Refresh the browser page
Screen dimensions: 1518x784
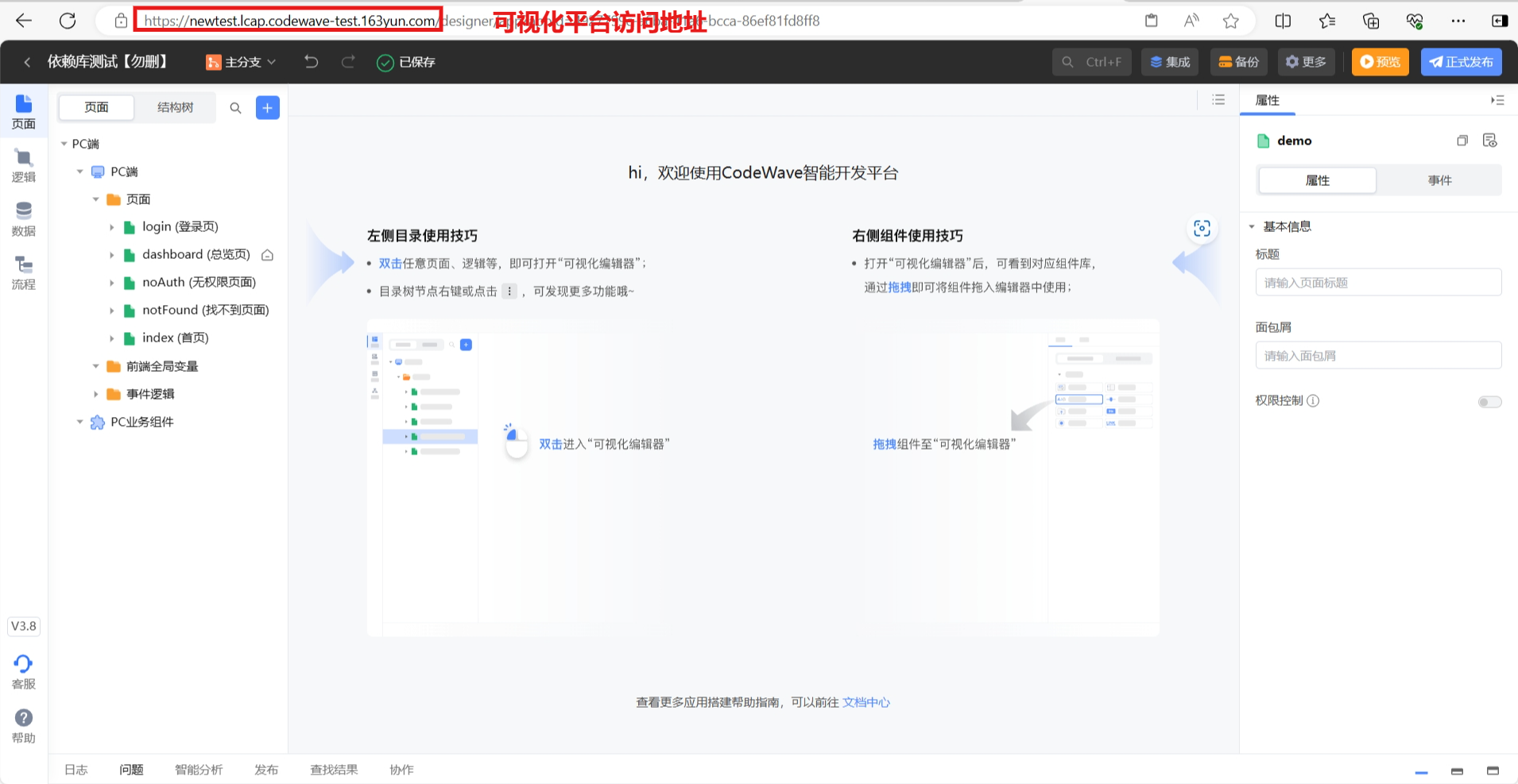click(68, 21)
